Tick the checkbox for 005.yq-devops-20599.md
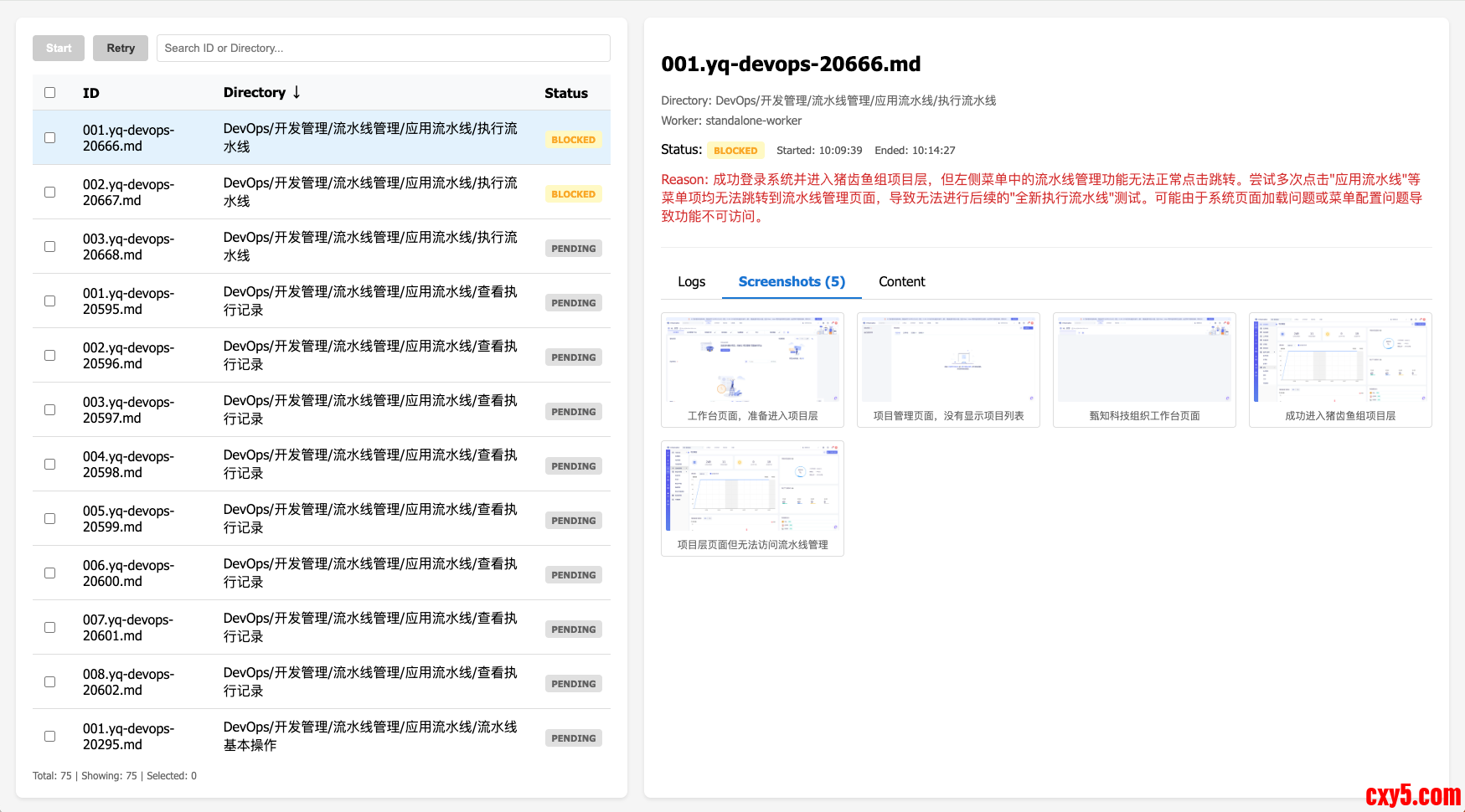Image resolution: width=1465 pixels, height=812 pixels. (50, 519)
